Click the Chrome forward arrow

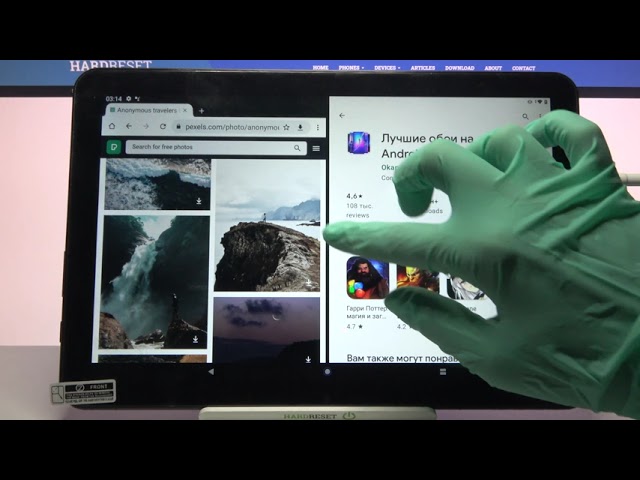[x=146, y=127]
